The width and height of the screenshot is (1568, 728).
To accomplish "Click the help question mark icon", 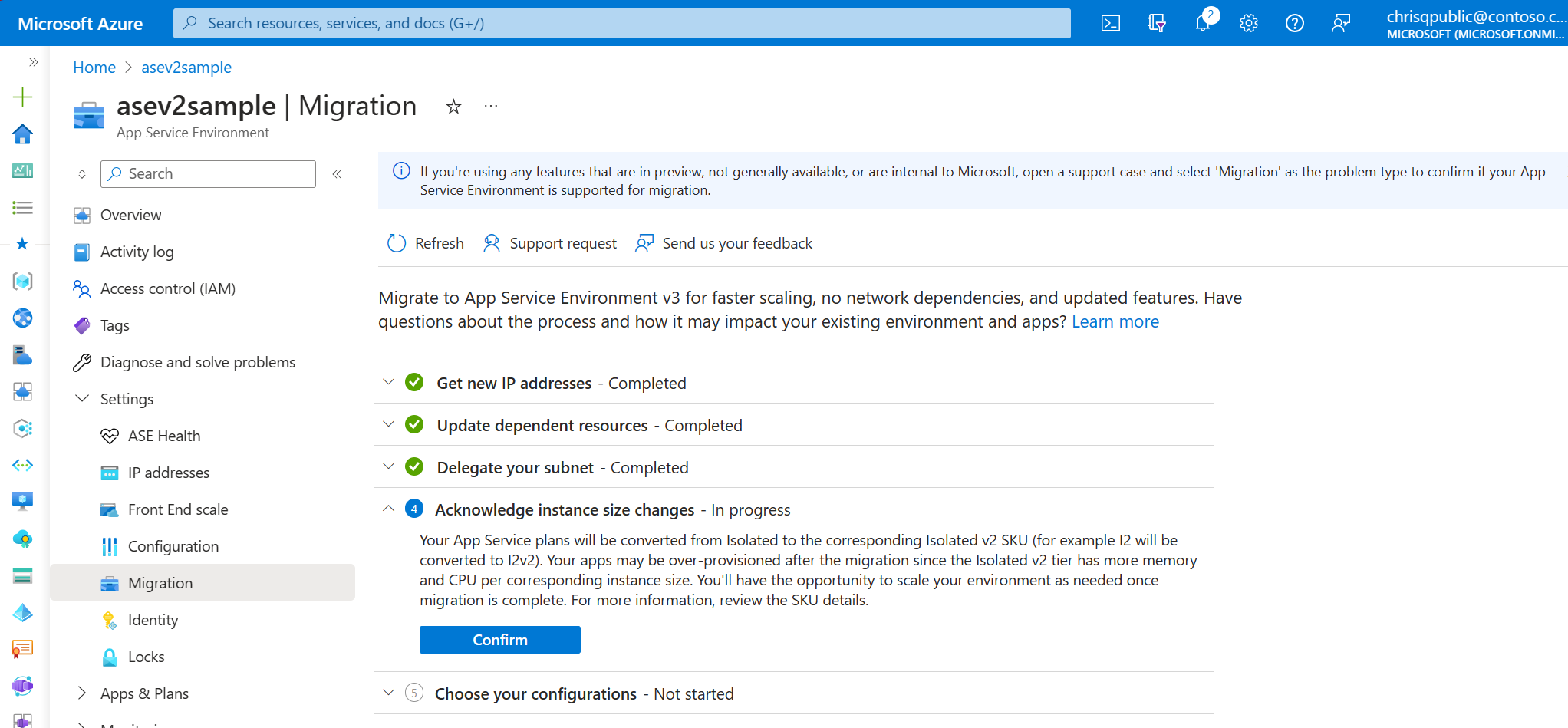I will [1295, 23].
